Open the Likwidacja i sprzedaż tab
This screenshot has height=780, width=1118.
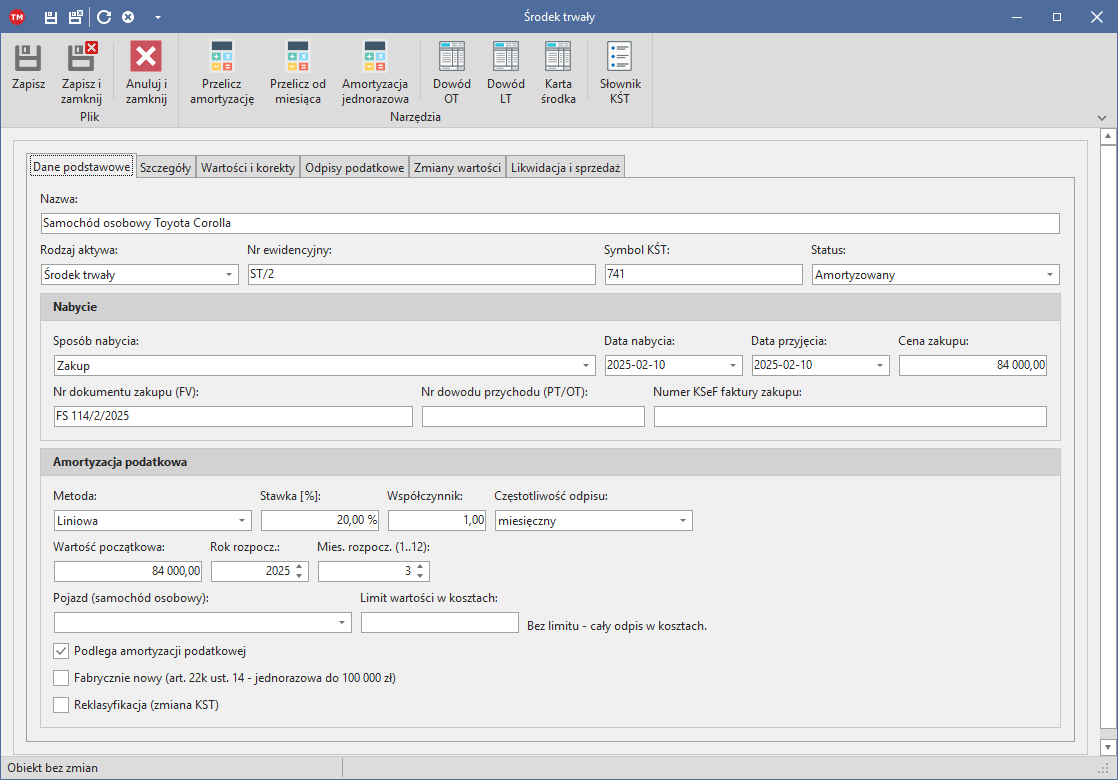point(565,168)
